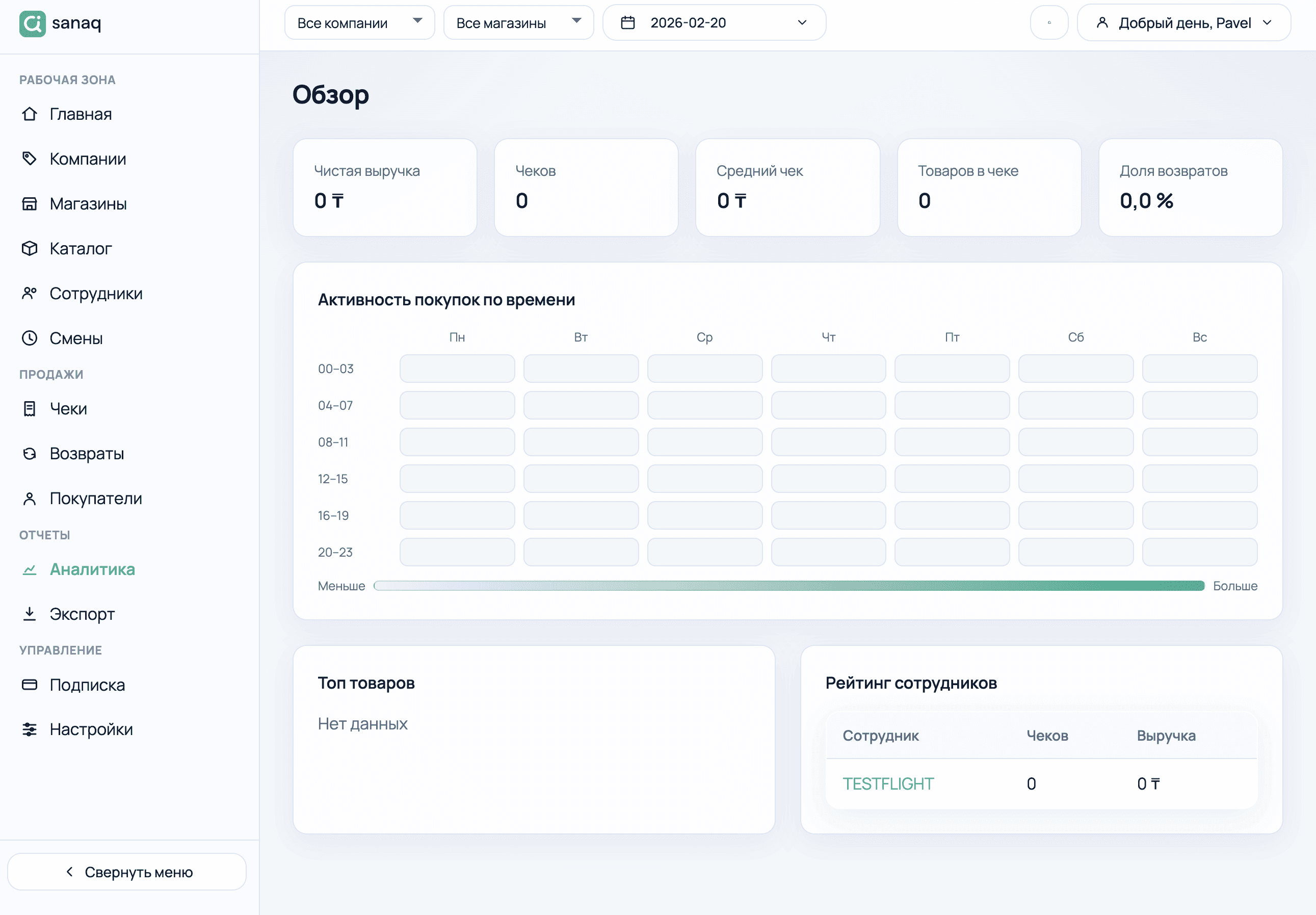Open the Все компании dropdown

359,22
